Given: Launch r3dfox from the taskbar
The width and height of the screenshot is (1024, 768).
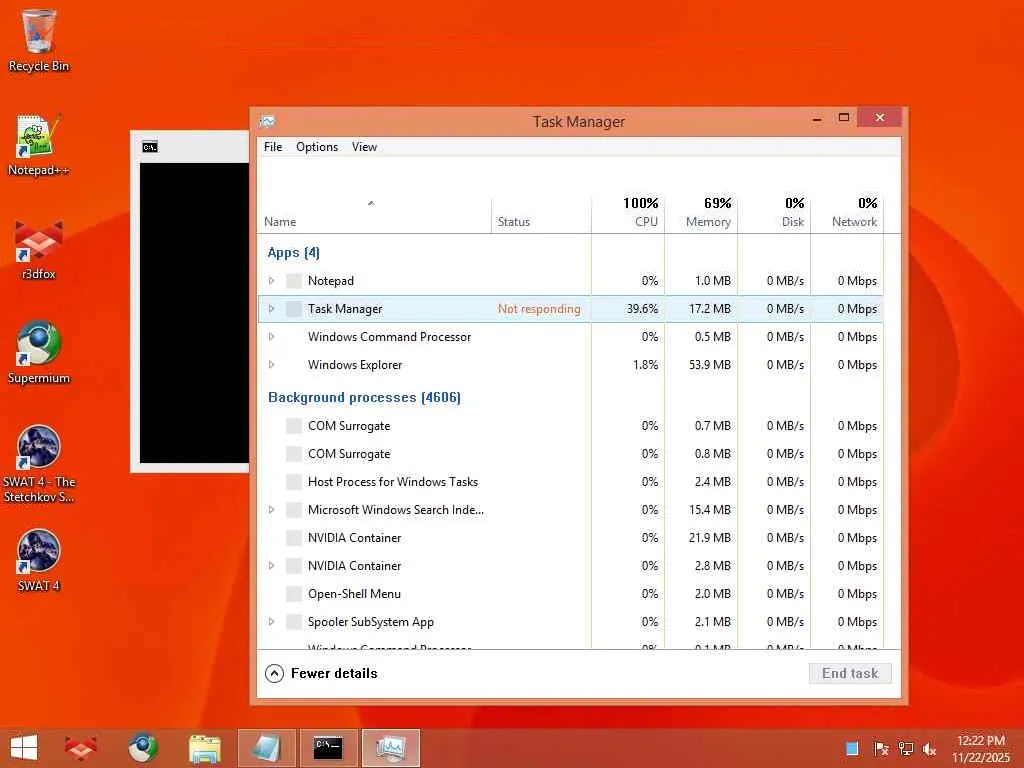Looking at the screenshot, I should pyautogui.click(x=81, y=748).
